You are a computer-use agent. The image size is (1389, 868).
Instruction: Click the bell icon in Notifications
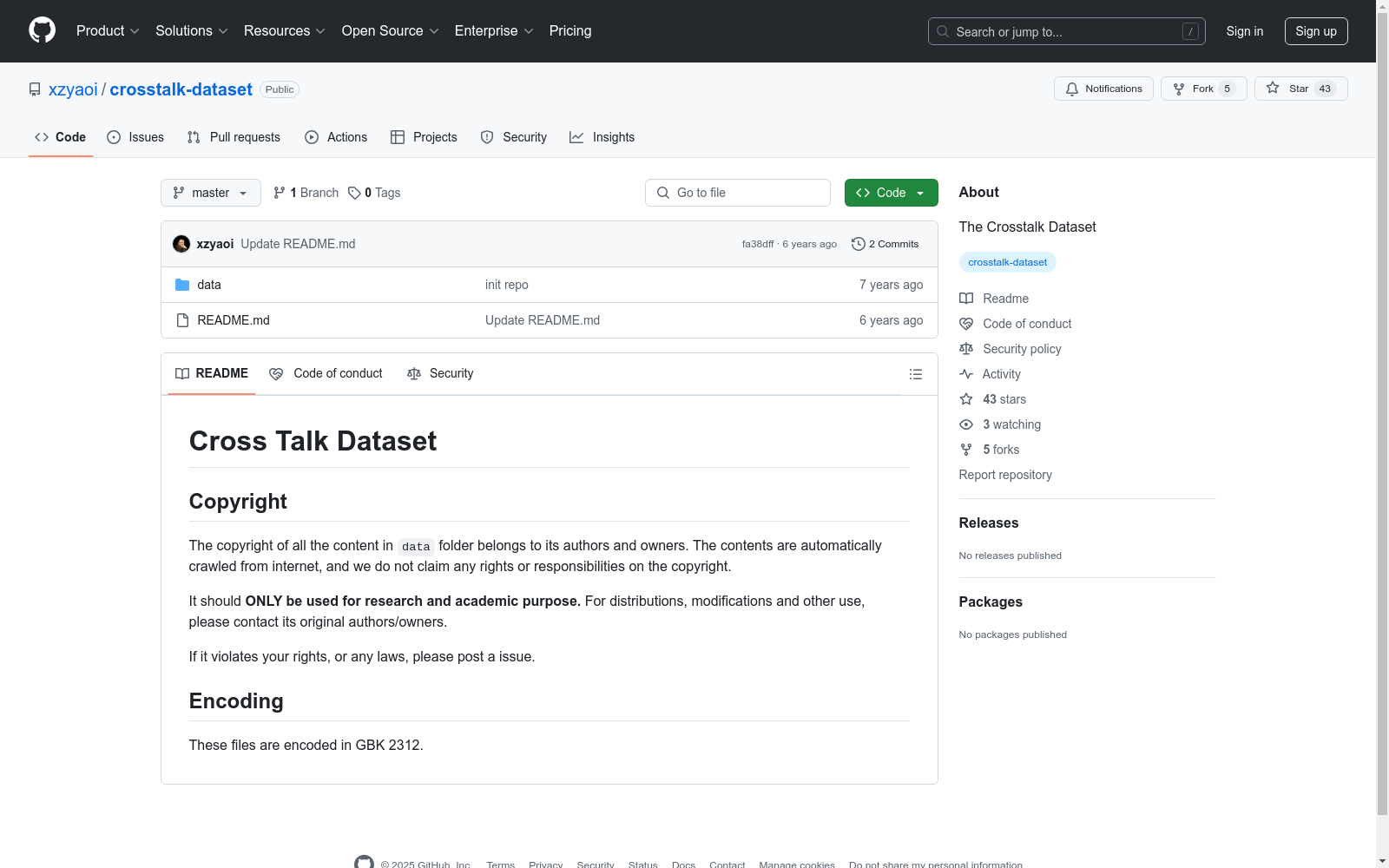pyautogui.click(x=1072, y=89)
